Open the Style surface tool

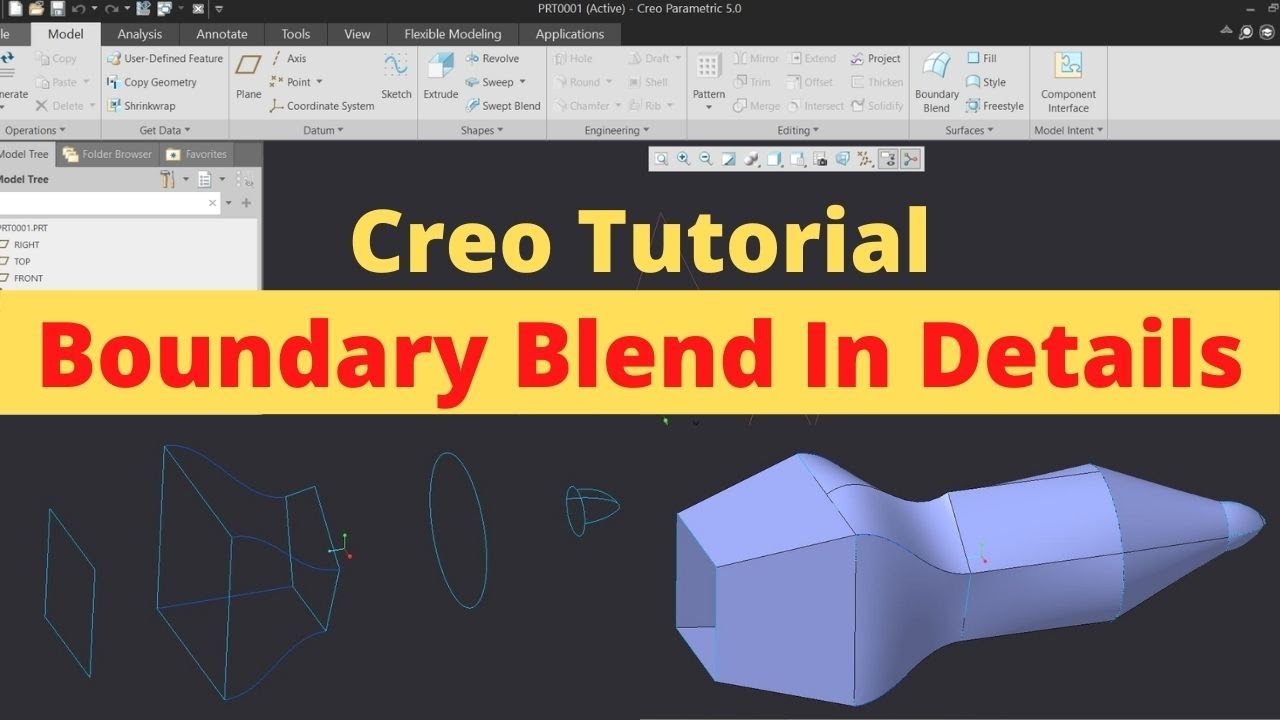[986, 82]
